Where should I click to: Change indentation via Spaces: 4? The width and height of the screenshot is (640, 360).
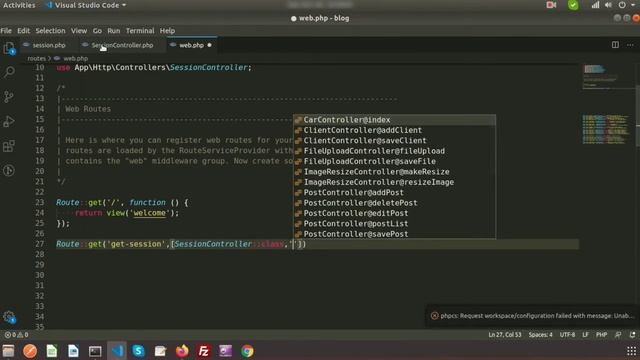[540, 335]
